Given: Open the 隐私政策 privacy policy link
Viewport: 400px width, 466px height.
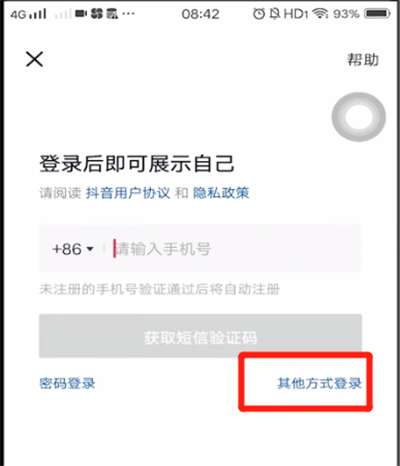Looking at the screenshot, I should 221,193.
